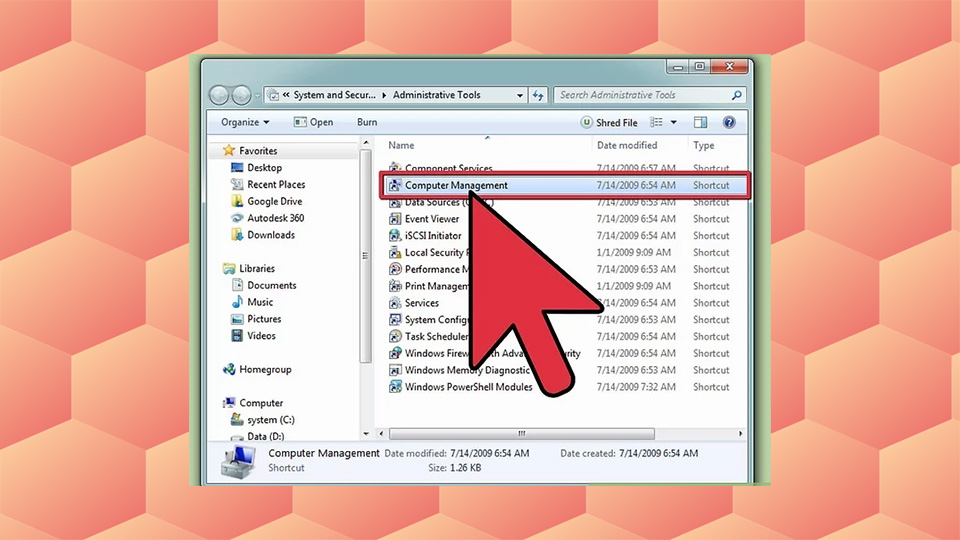The image size is (960, 540).
Task: Click the Forward navigation arrow button
Action: click(241, 95)
